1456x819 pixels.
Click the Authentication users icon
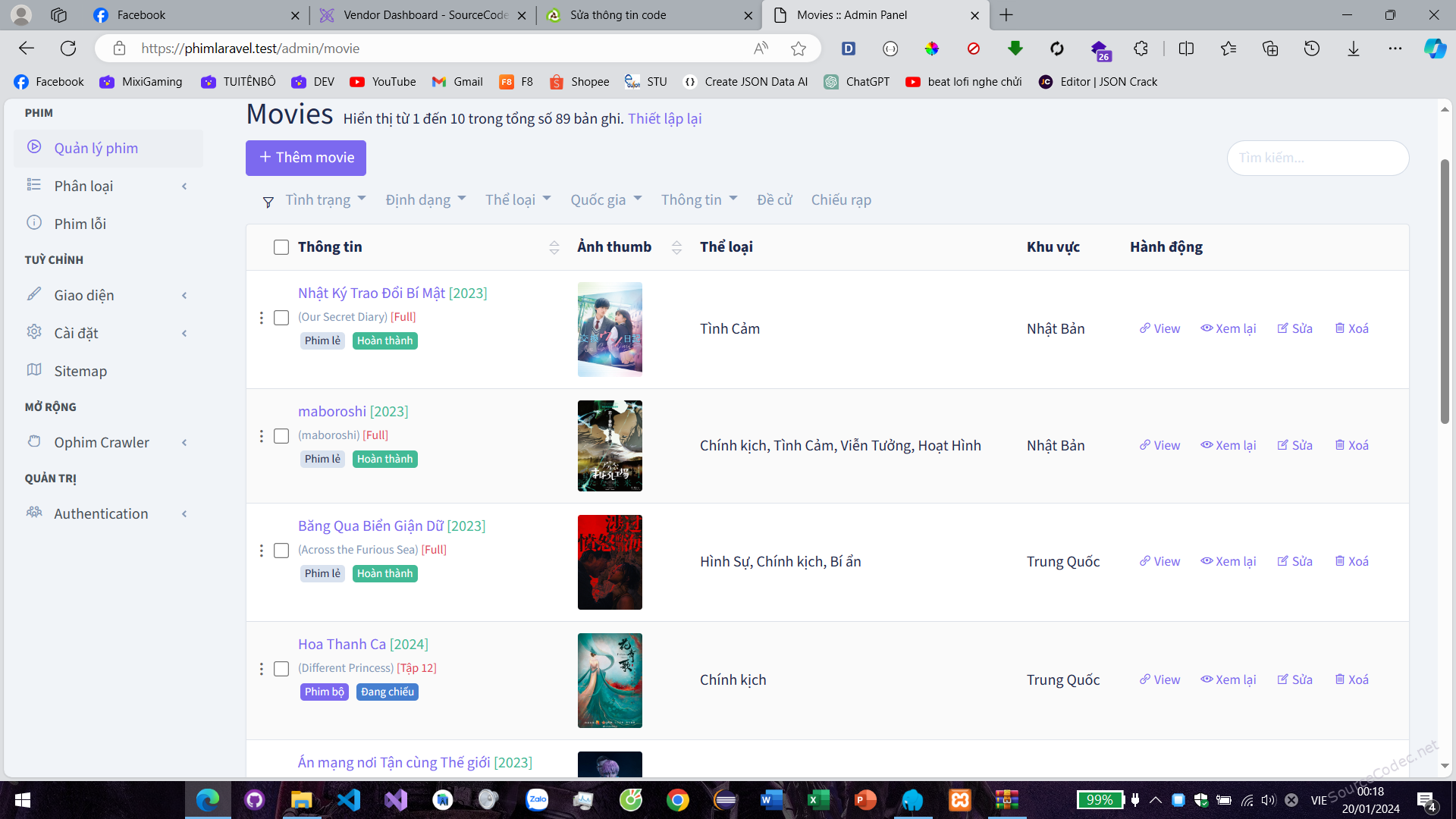(34, 513)
